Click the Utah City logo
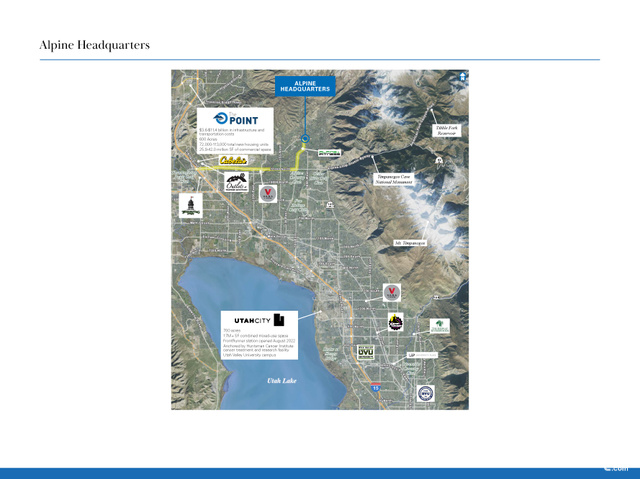The width and height of the screenshot is (640, 479). pyautogui.click(x=259, y=320)
